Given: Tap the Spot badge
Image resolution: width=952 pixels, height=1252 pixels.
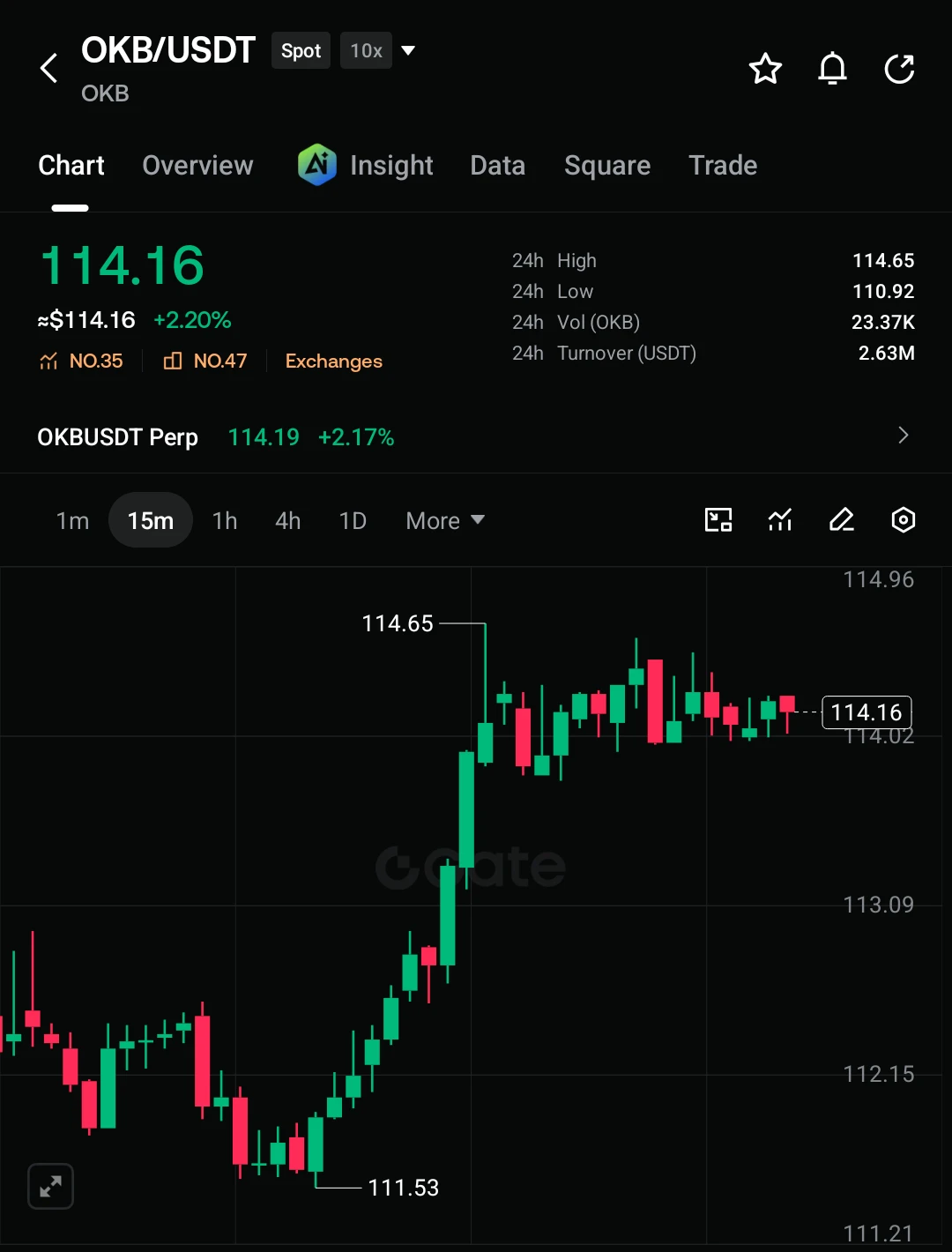Looking at the screenshot, I should coord(301,50).
